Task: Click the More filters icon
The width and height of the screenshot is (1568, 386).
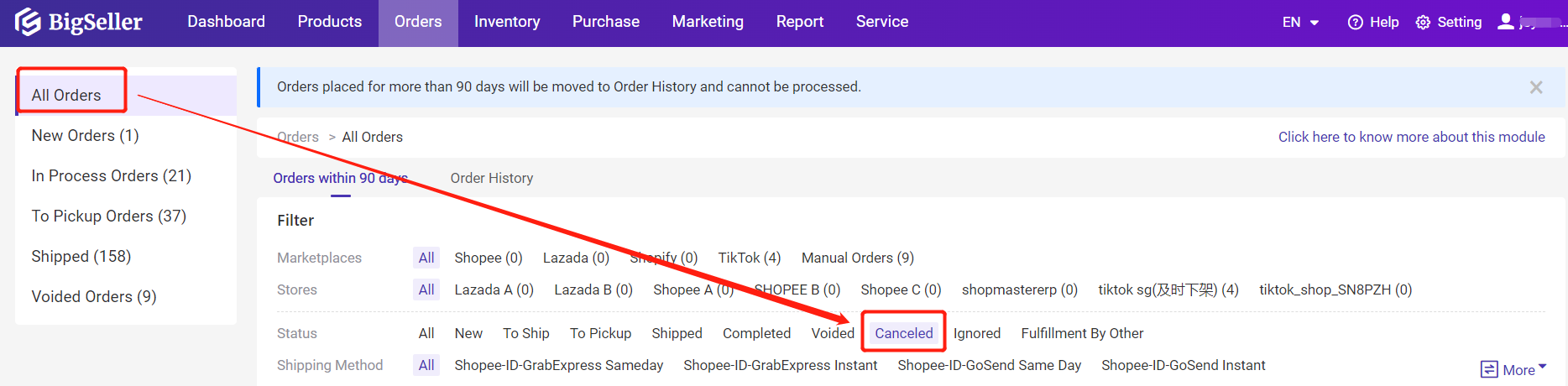Action: tap(1489, 370)
